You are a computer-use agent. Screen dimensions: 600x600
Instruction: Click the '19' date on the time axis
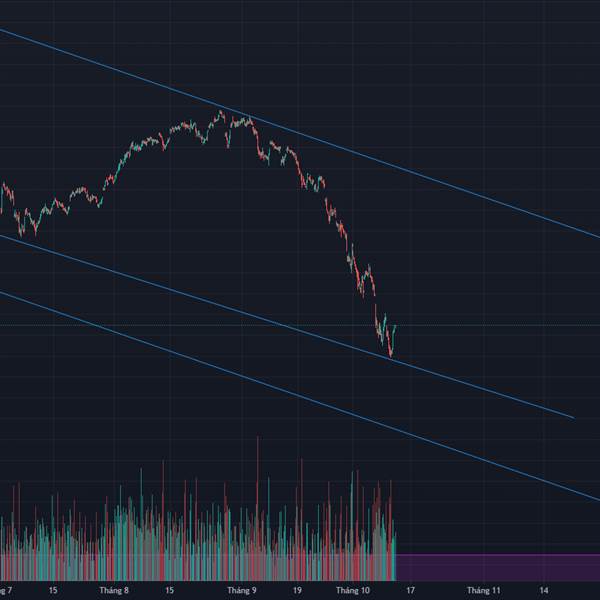(x=297, y=590)
